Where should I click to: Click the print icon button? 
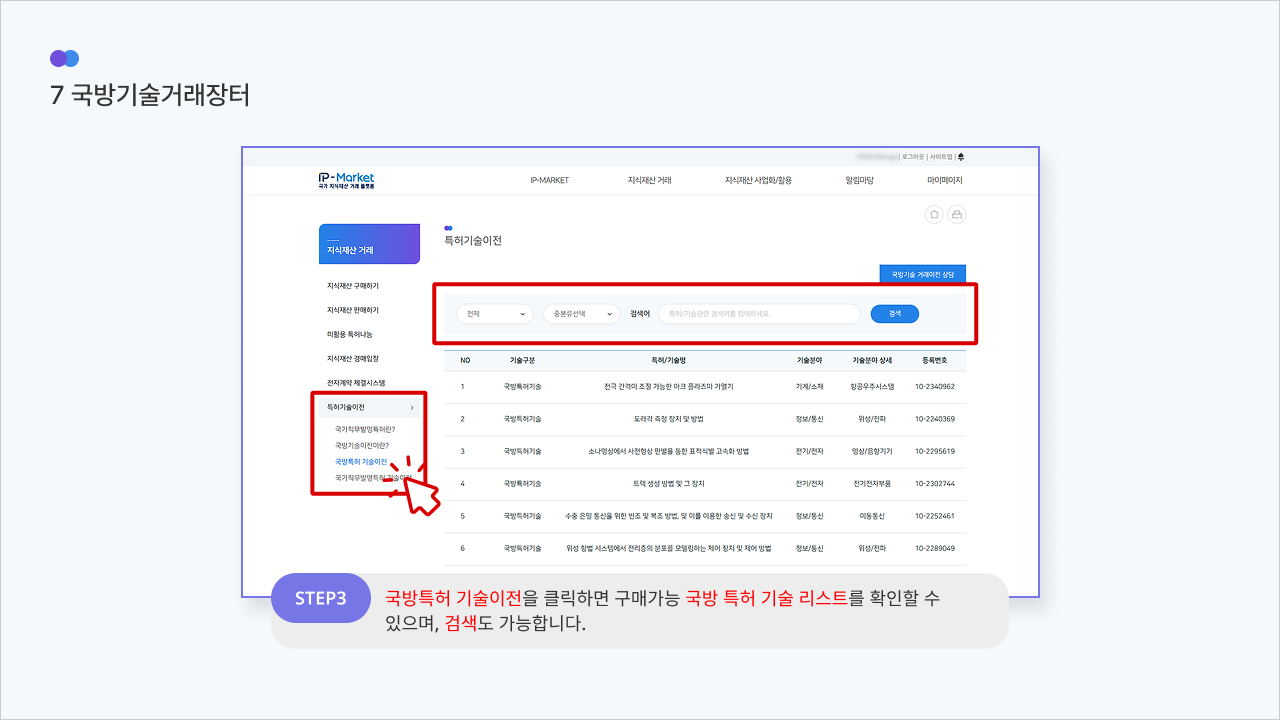[957, 214]
